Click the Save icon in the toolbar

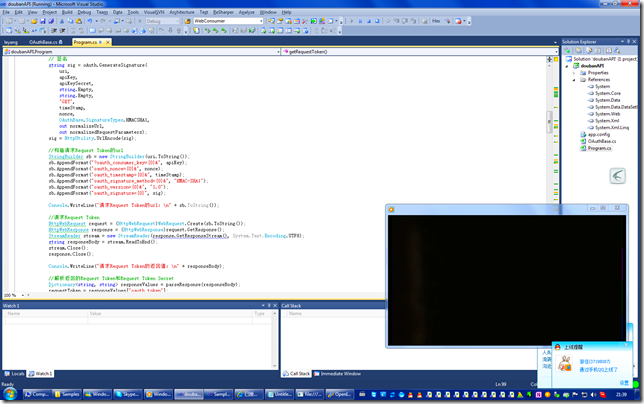(x=43, y=21)
